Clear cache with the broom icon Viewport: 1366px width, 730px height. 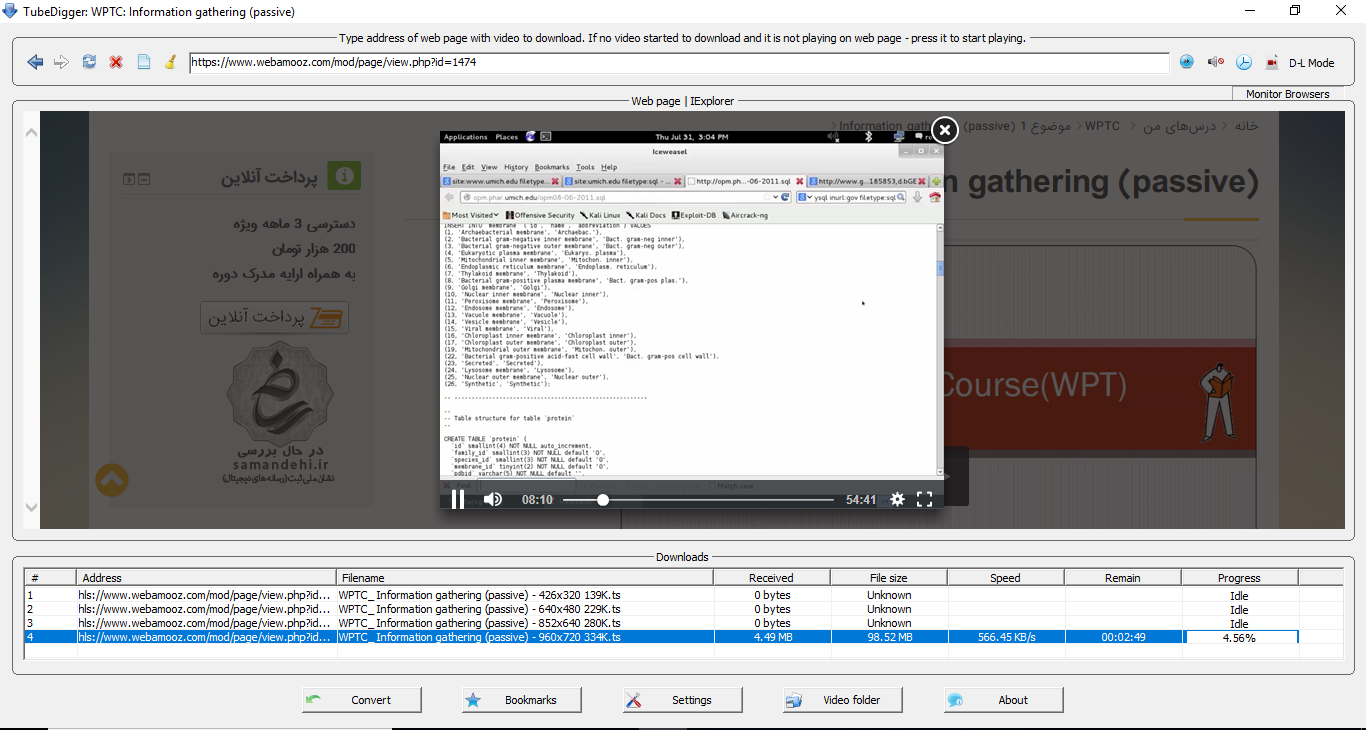coord(170,62)
